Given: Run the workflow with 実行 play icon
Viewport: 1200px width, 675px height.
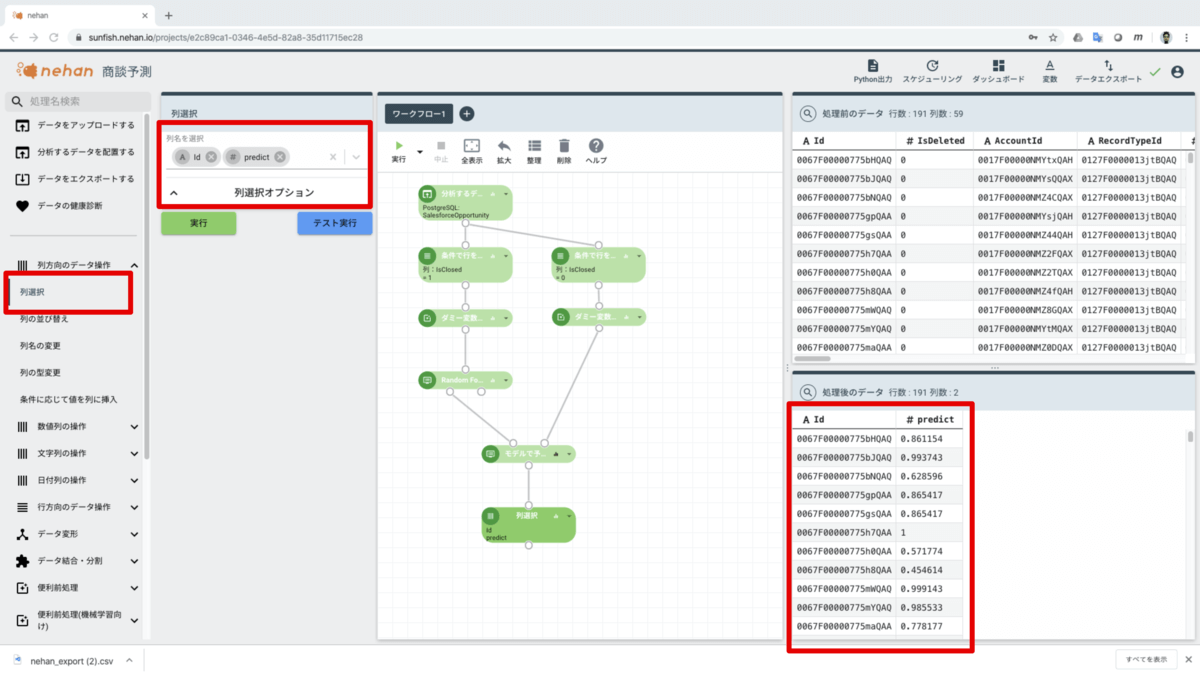Looking at the screenshot, I should 399,146.
